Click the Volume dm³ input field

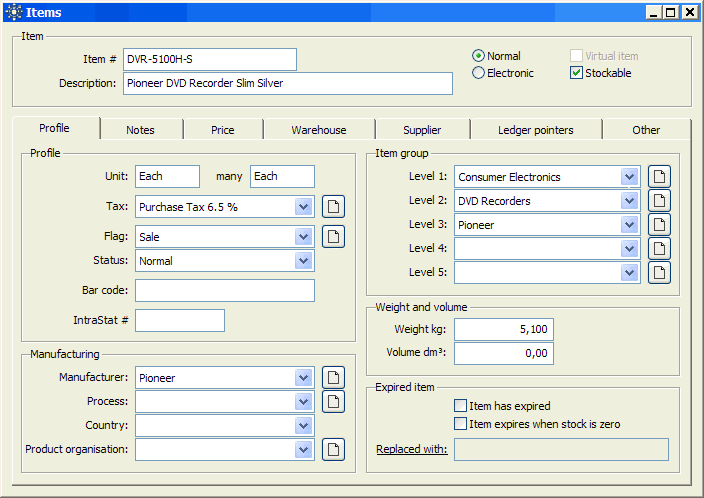pos(504,353)
